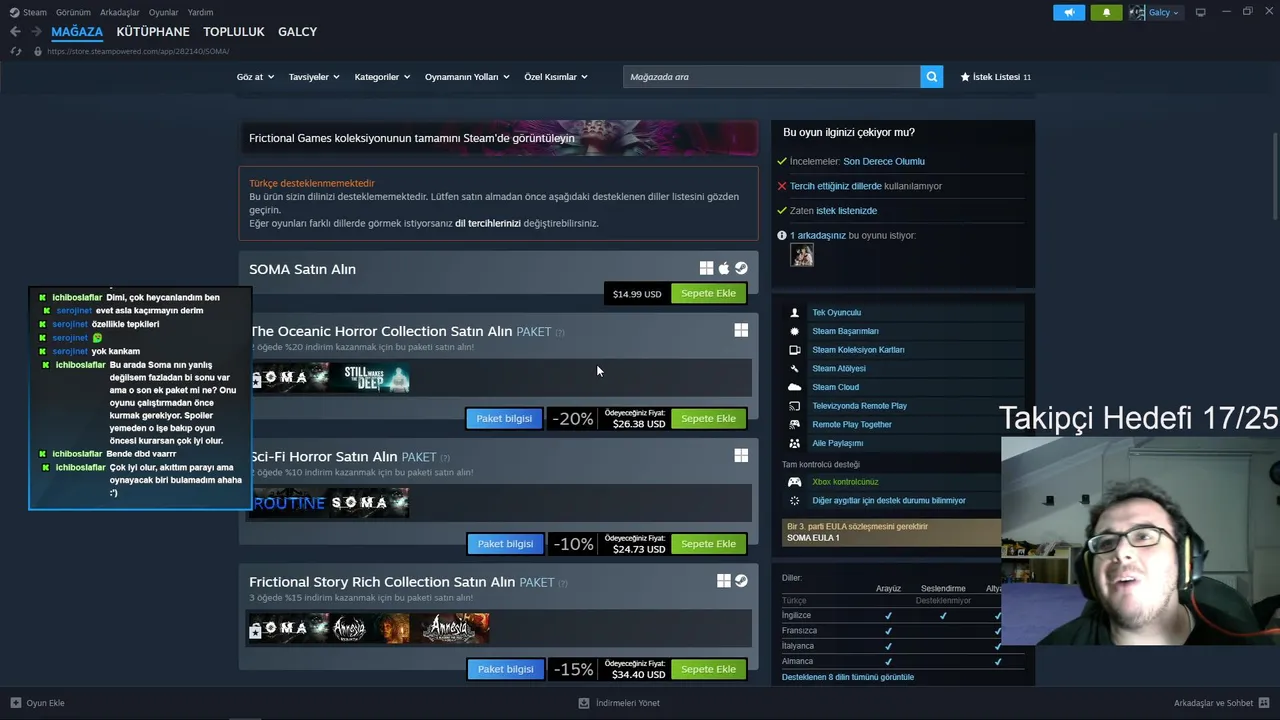Go forward with the right arrow
The height and width of the screenshot is (720, 1280).
point(36,32)
